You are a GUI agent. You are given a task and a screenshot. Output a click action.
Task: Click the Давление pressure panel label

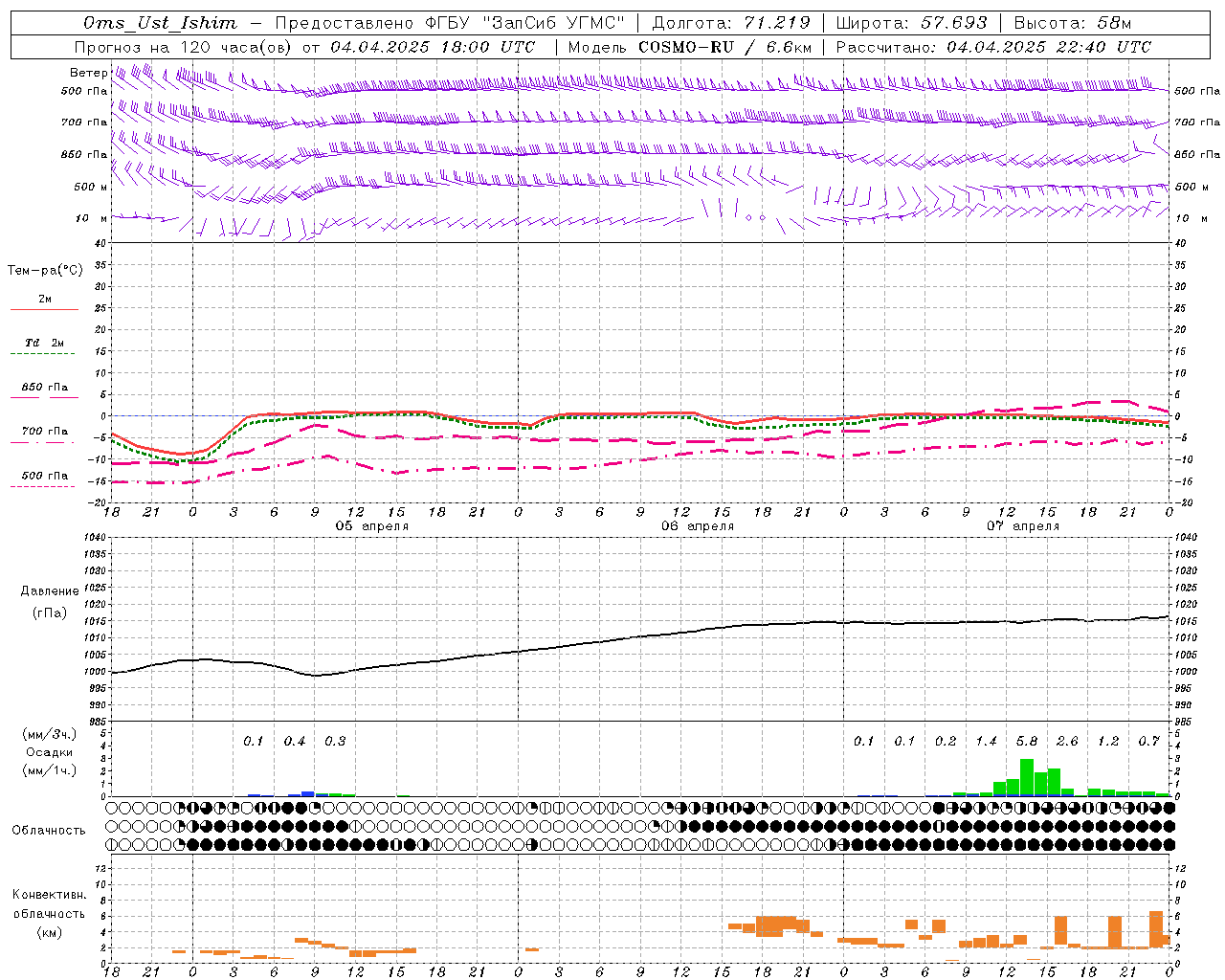[x=50, y=591]
